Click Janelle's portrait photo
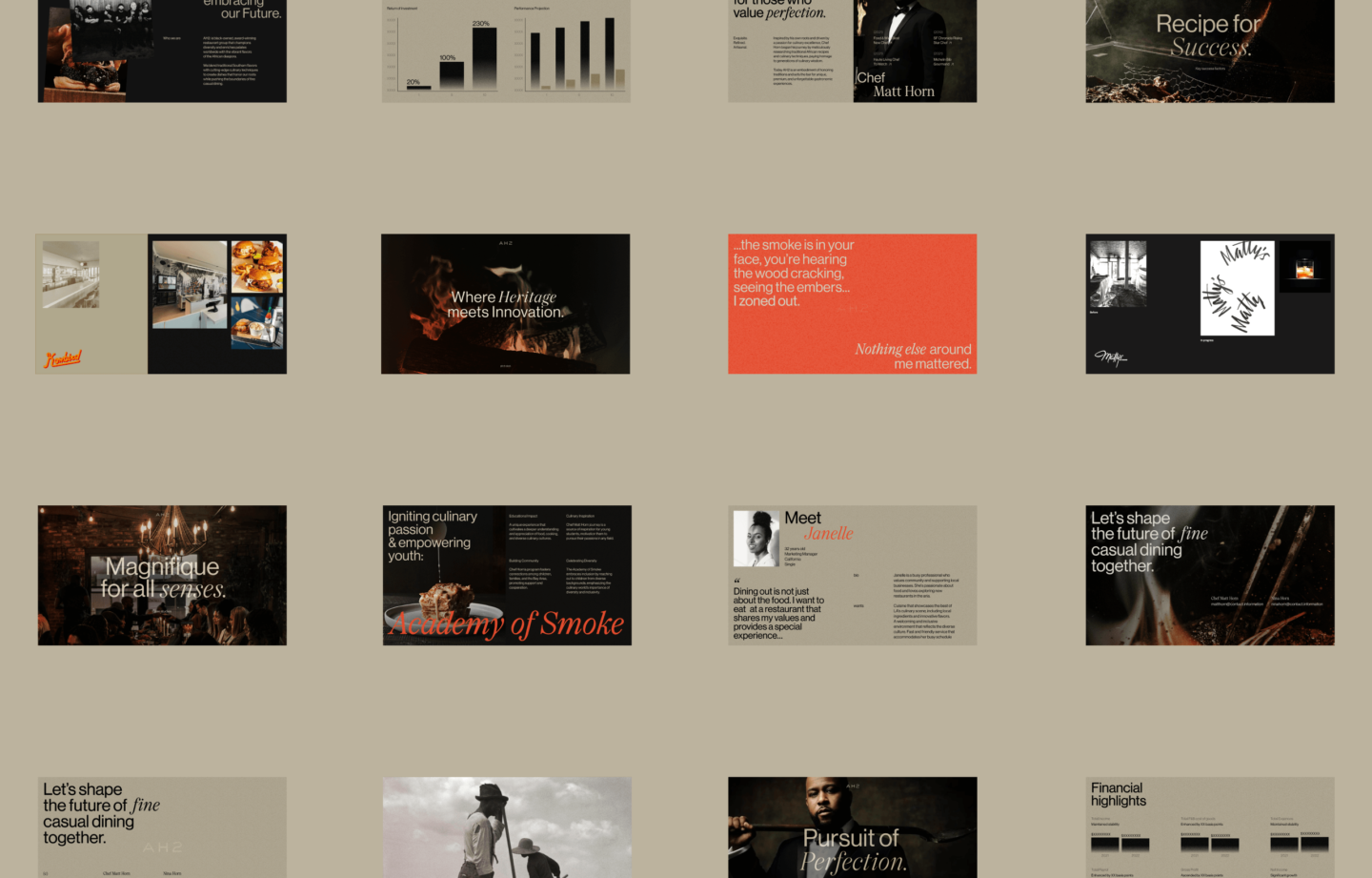The image size is (1372, 878). click(757, 539)
